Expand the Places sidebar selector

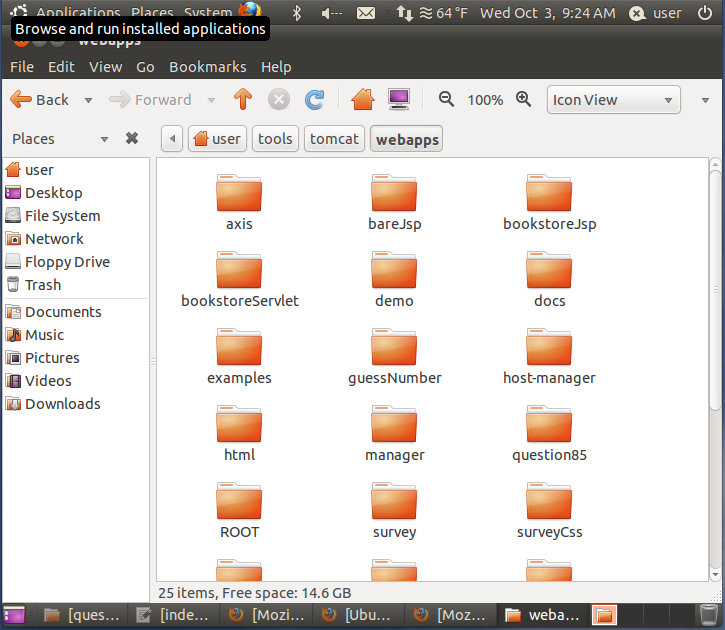pos(104,139)
